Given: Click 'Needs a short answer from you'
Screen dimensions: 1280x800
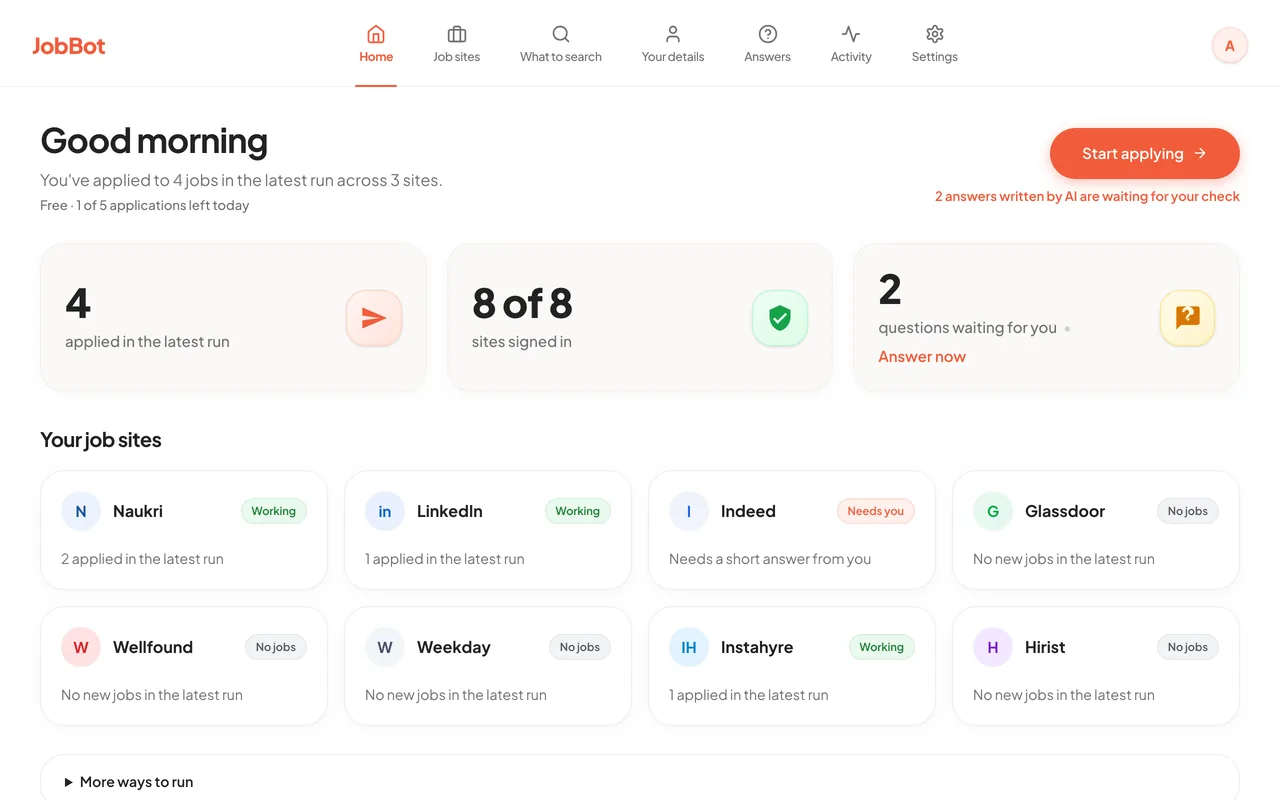Looking at the screenshot, I should tap(770, 559).
